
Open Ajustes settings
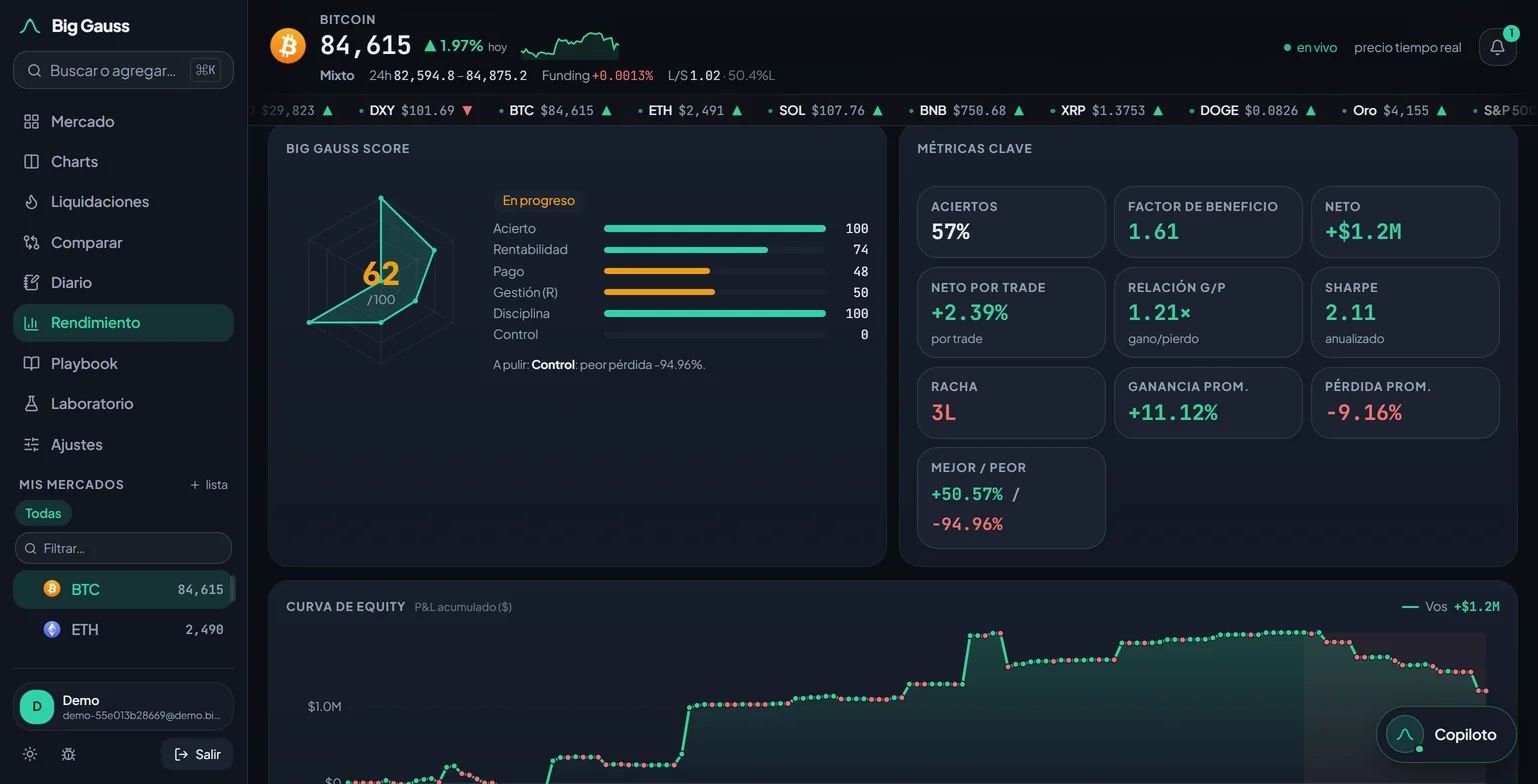(x=123, y=444)
